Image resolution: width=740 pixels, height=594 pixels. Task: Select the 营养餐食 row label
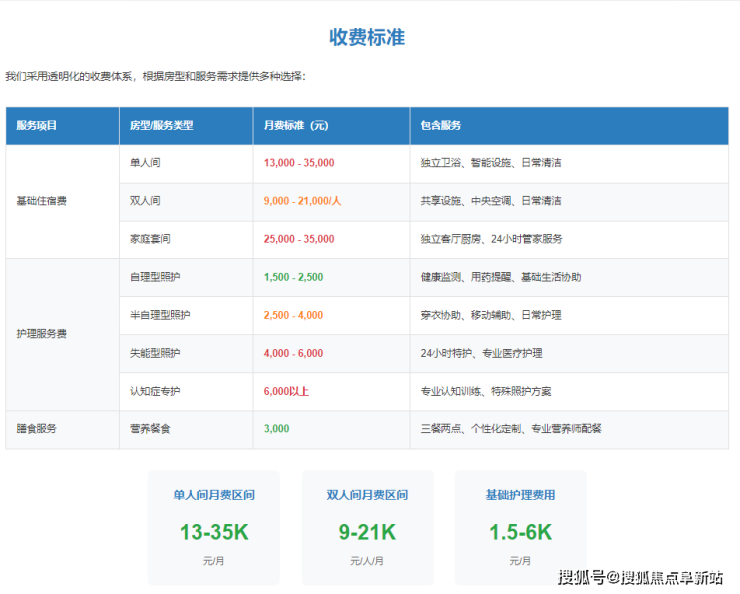coord(151,429)
